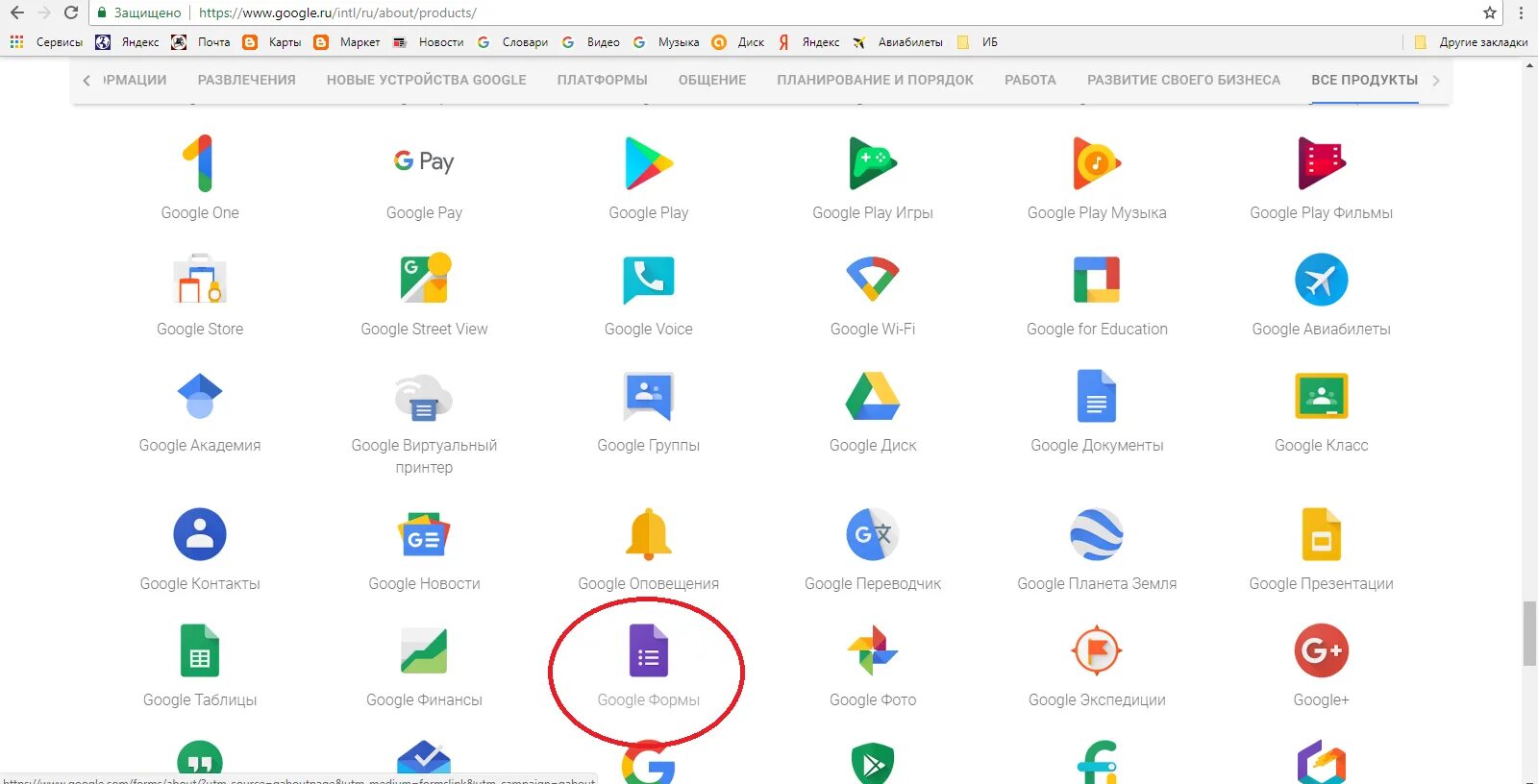
Task: Open the Google Класс icon
Action: [1322, 396]
